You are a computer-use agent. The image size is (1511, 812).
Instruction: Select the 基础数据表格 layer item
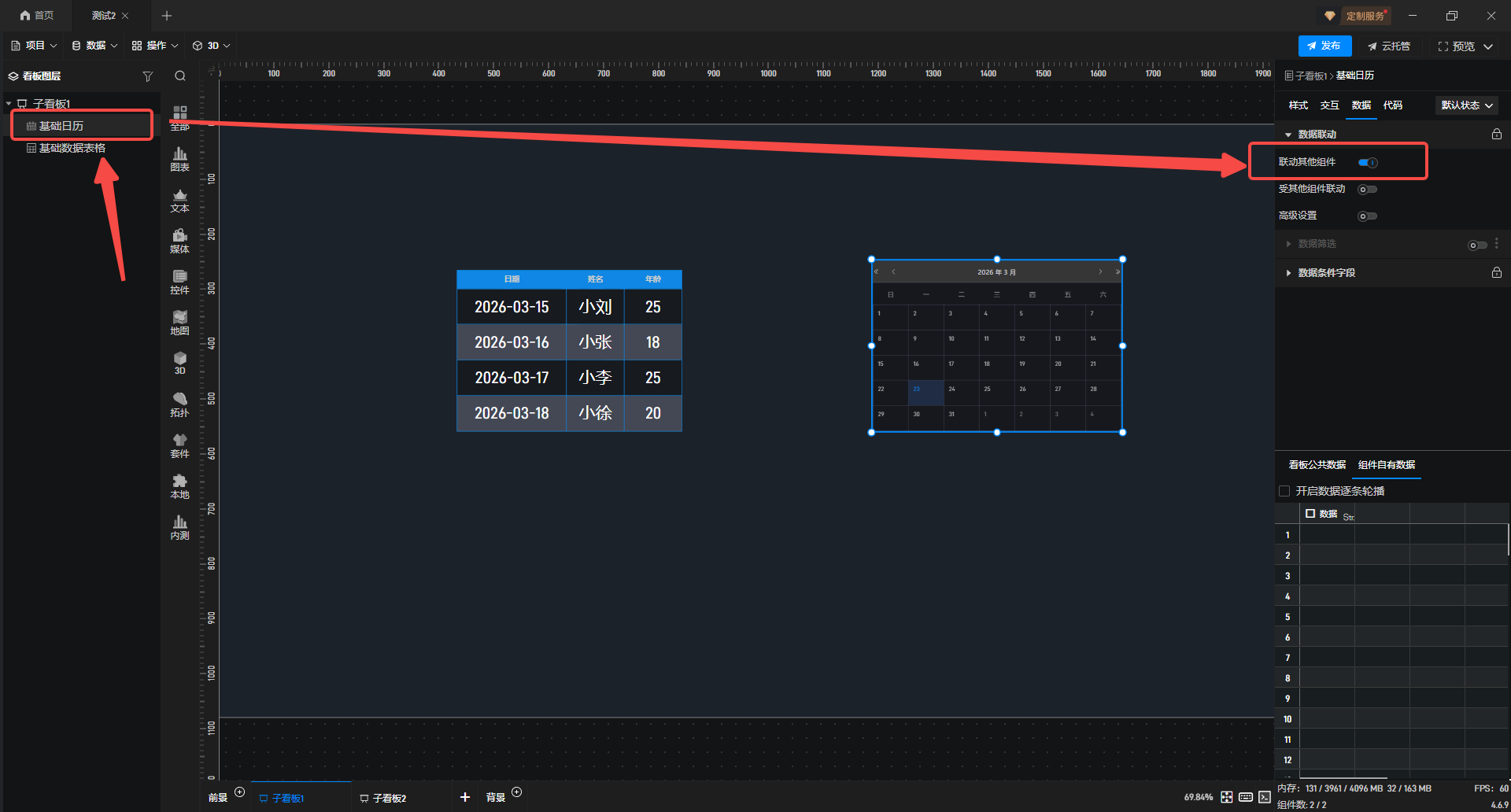click(x=72, y=148)
